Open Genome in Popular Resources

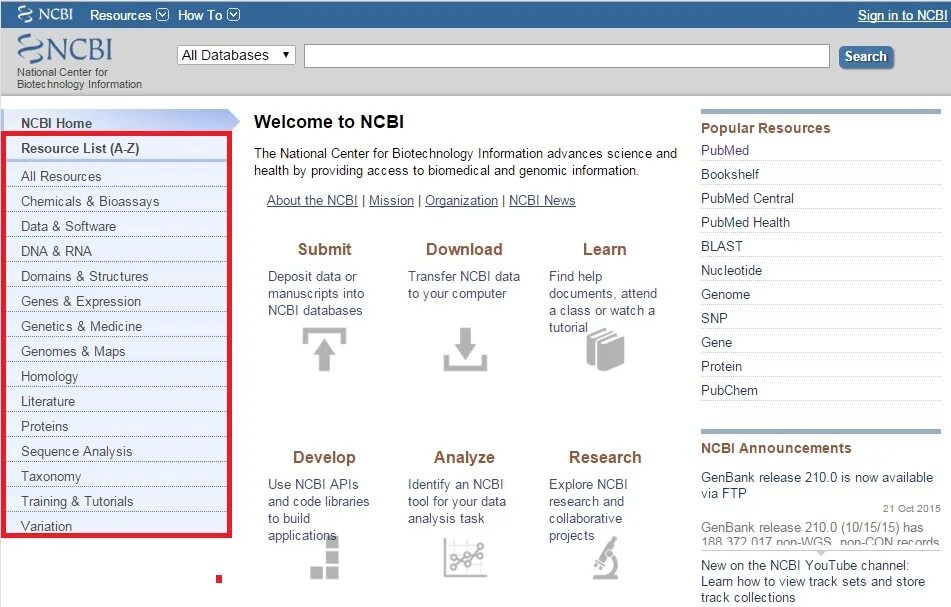click(x=725, y=295)
